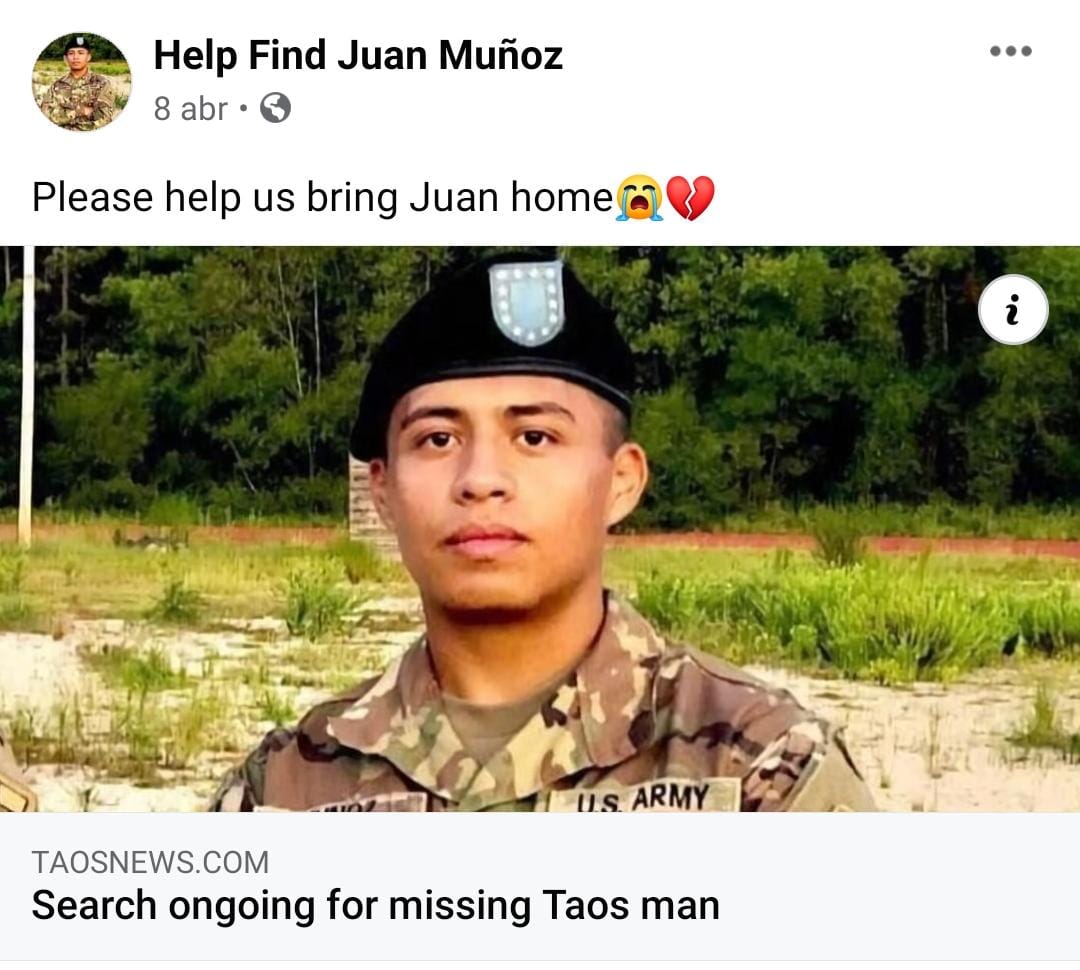Click the blue beret flash insignia
Viewport: 1080px width, 970px height.
[x=527, y=302]
